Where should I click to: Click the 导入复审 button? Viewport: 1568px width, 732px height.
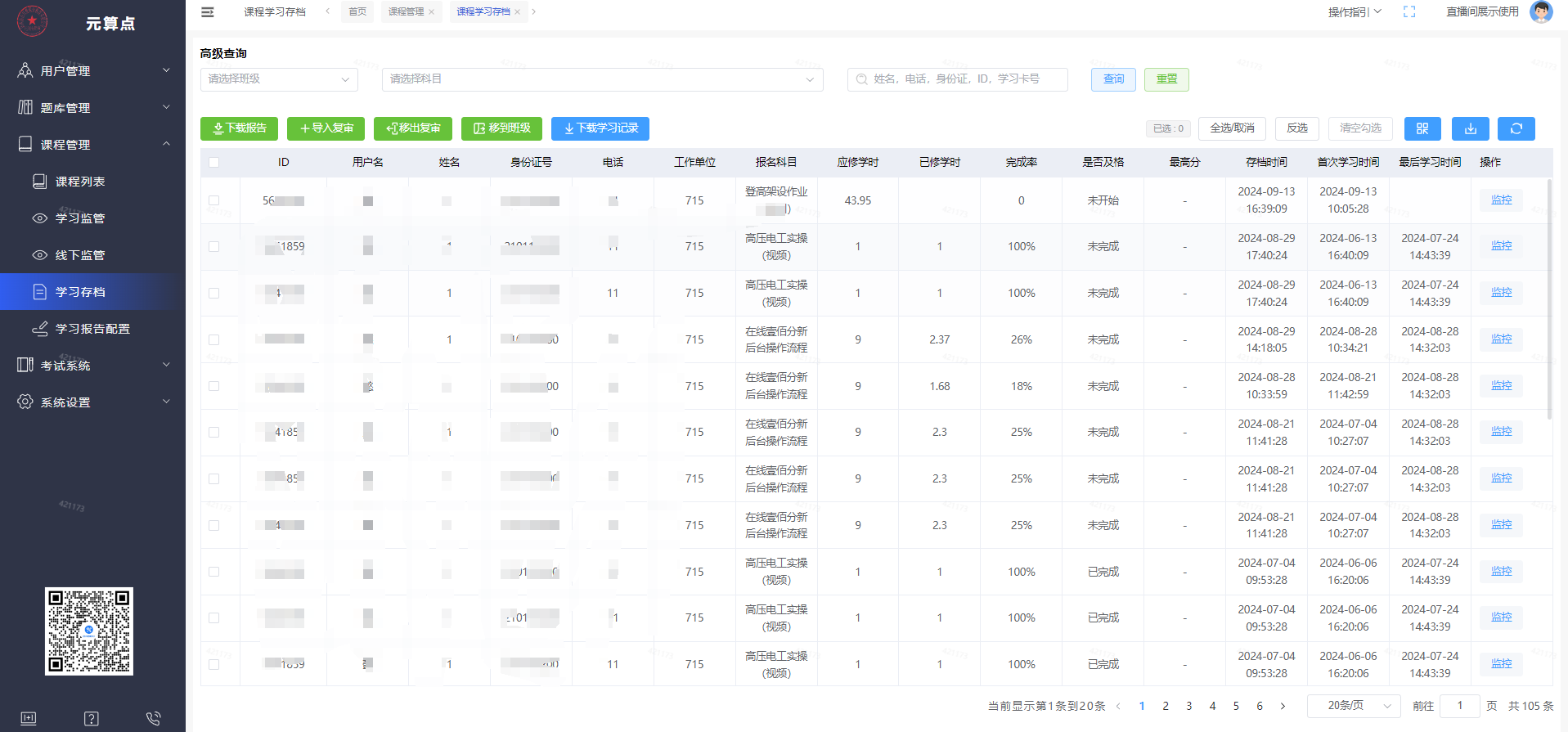(x=326, y=128)
